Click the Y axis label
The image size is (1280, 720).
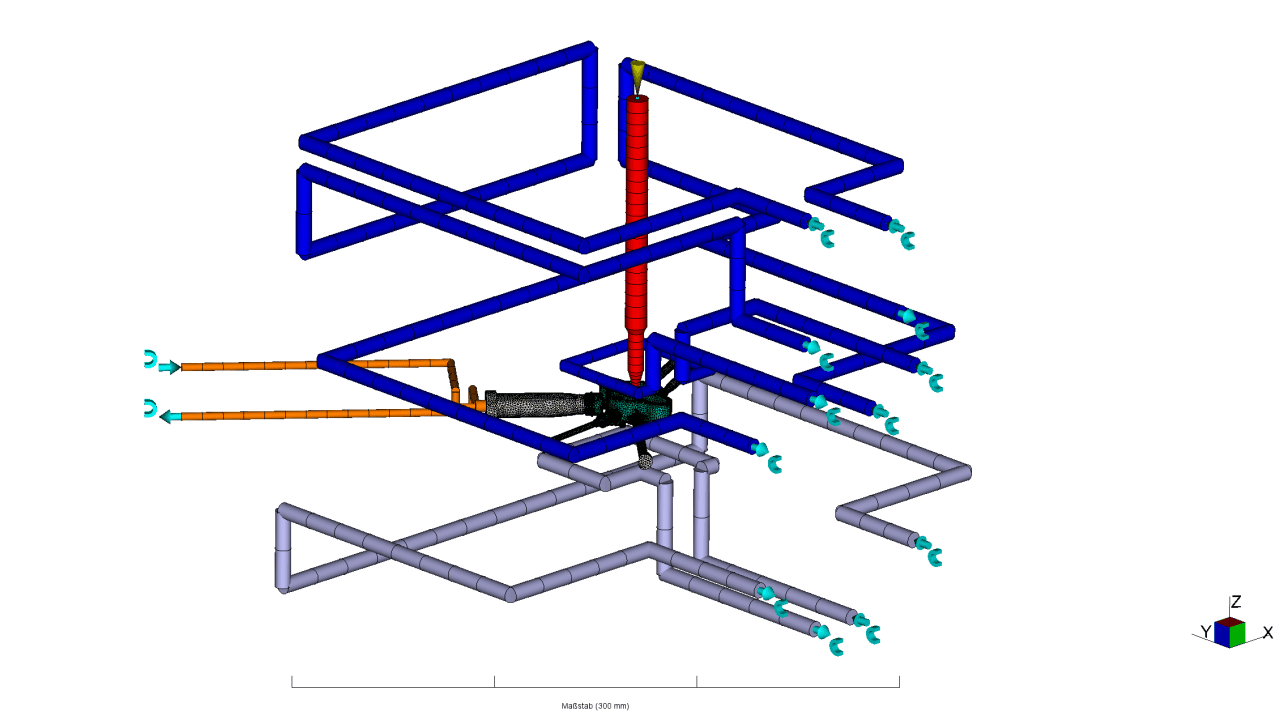click(x=1206, y=632)
